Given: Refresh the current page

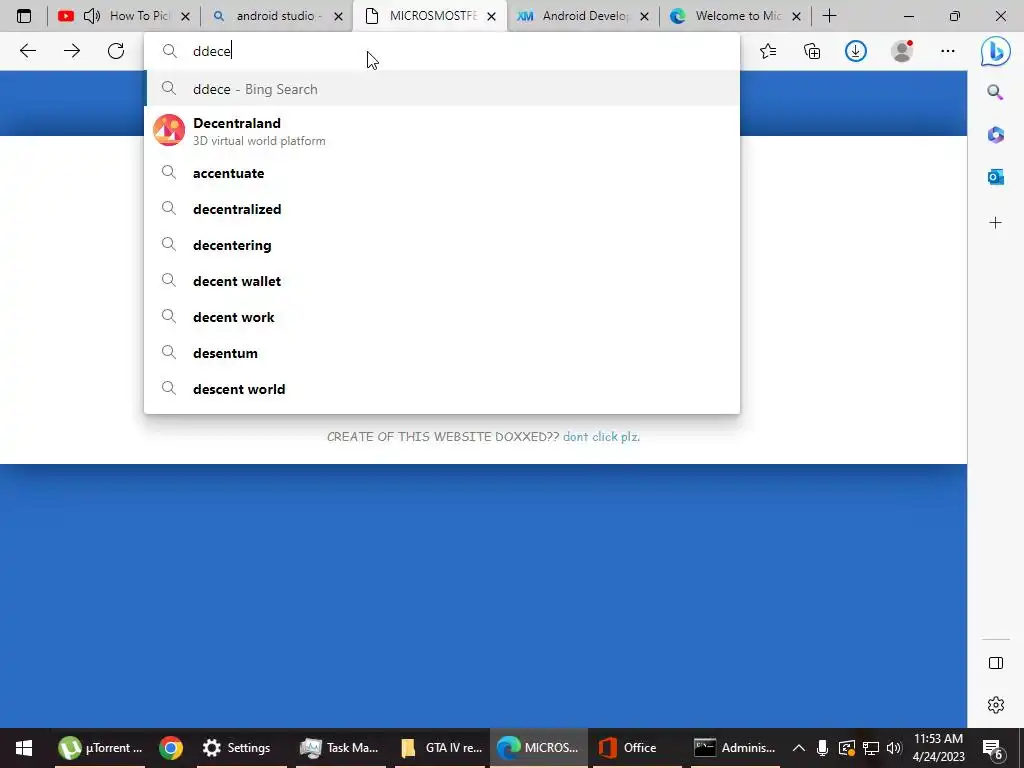Looking at the screenshot, I should pyautogui.click(x=116, y=51).
